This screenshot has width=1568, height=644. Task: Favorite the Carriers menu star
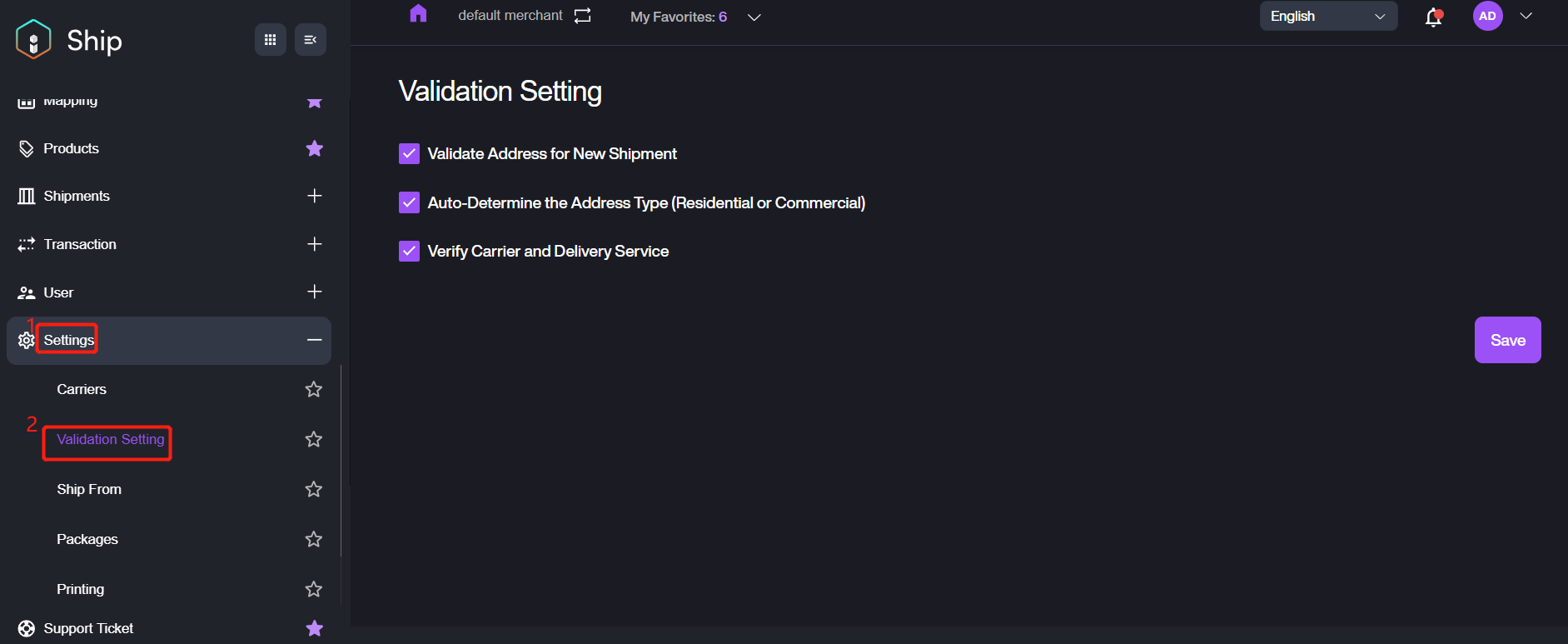click(314, 389)
